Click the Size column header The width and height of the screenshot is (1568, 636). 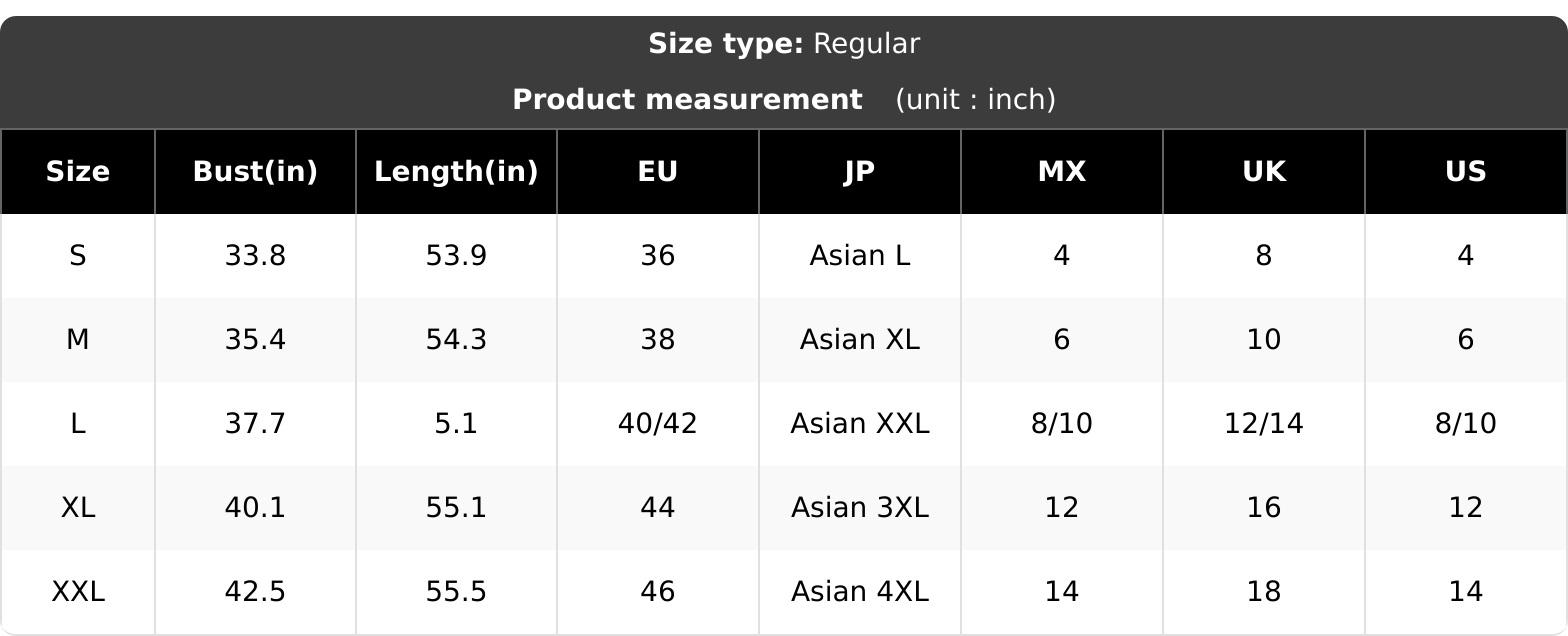[78, 172]
